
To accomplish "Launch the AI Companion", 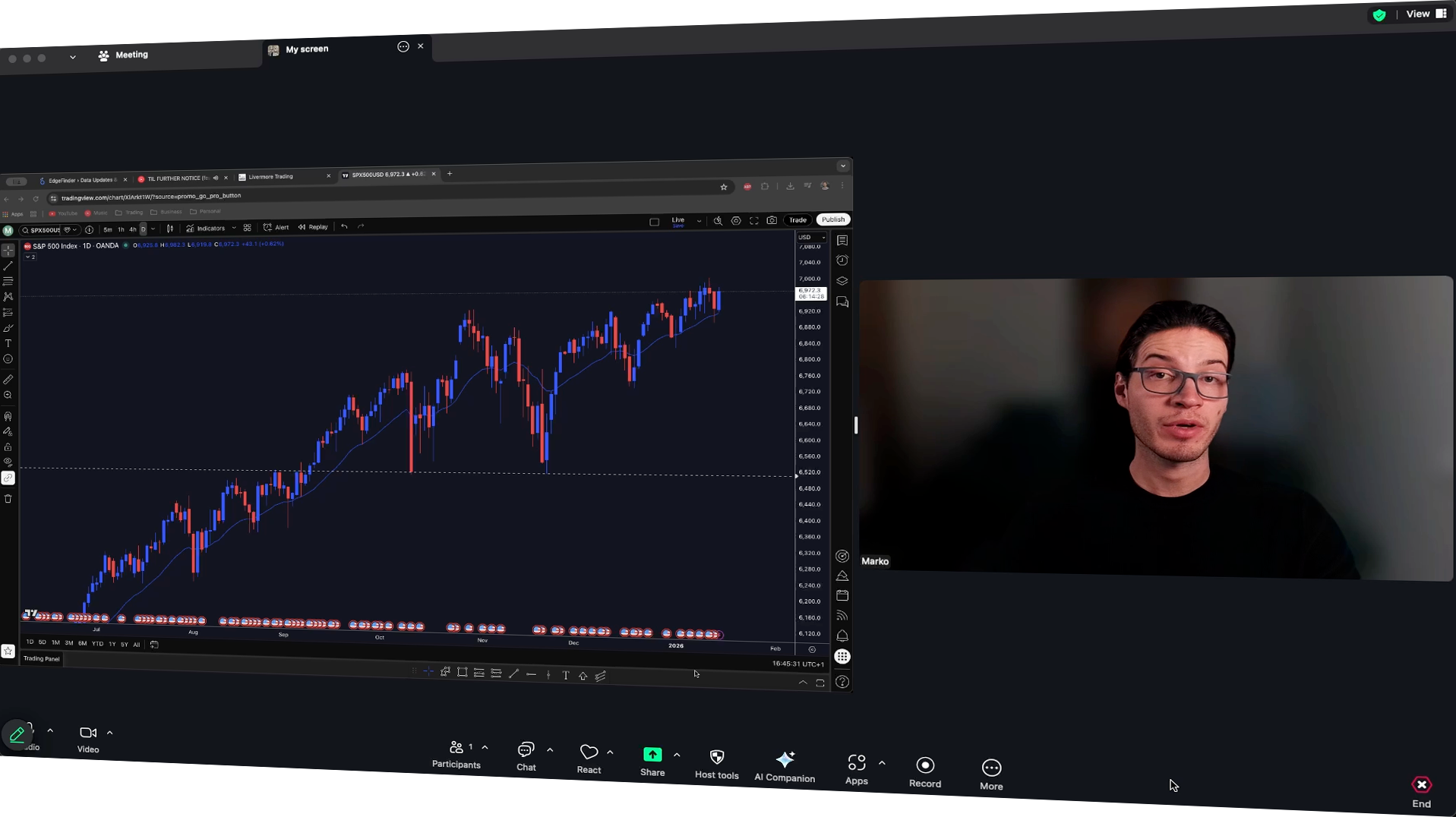I will 785,767.
